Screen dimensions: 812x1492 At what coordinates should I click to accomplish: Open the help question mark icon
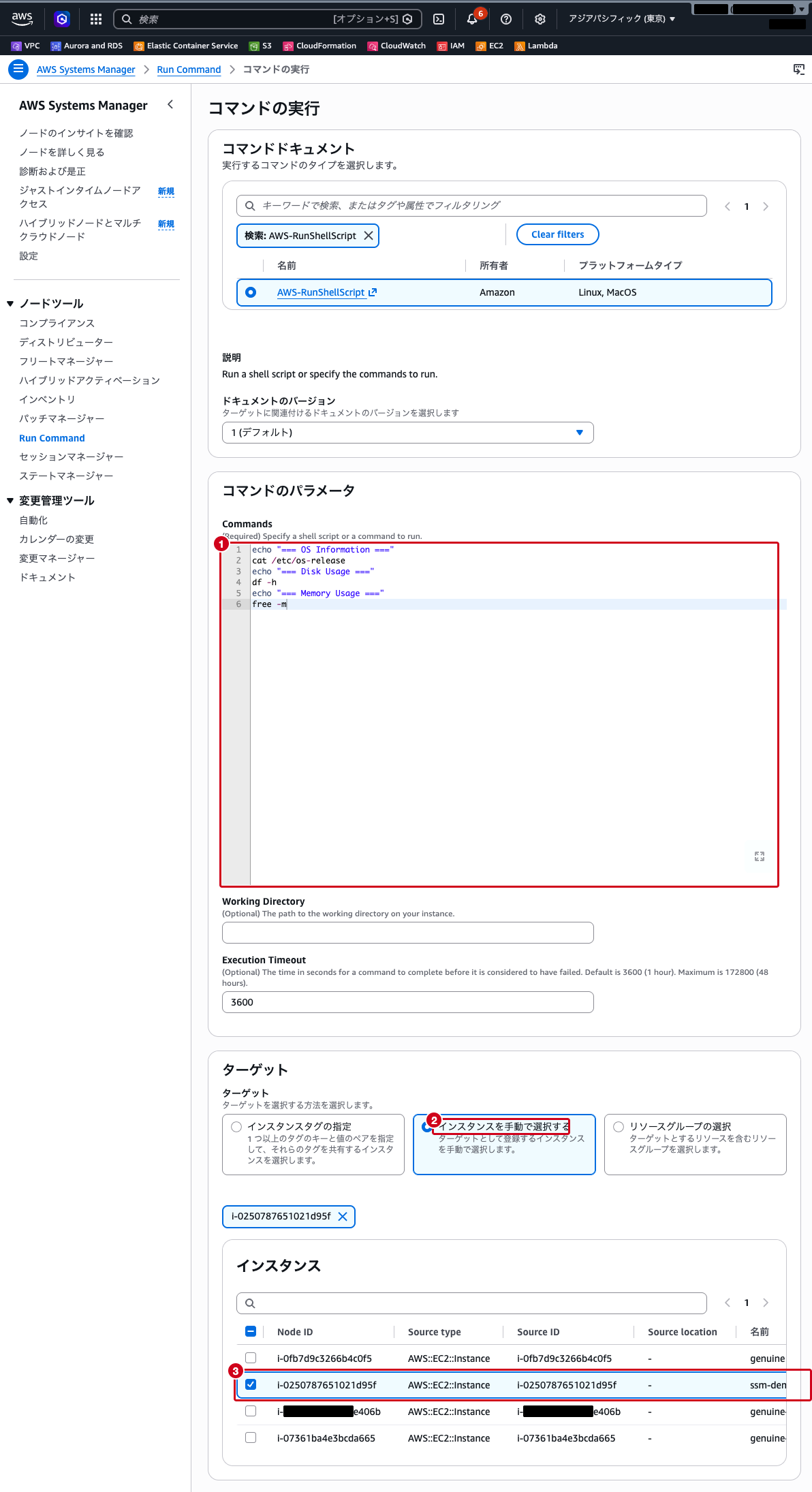coord(506,19)
